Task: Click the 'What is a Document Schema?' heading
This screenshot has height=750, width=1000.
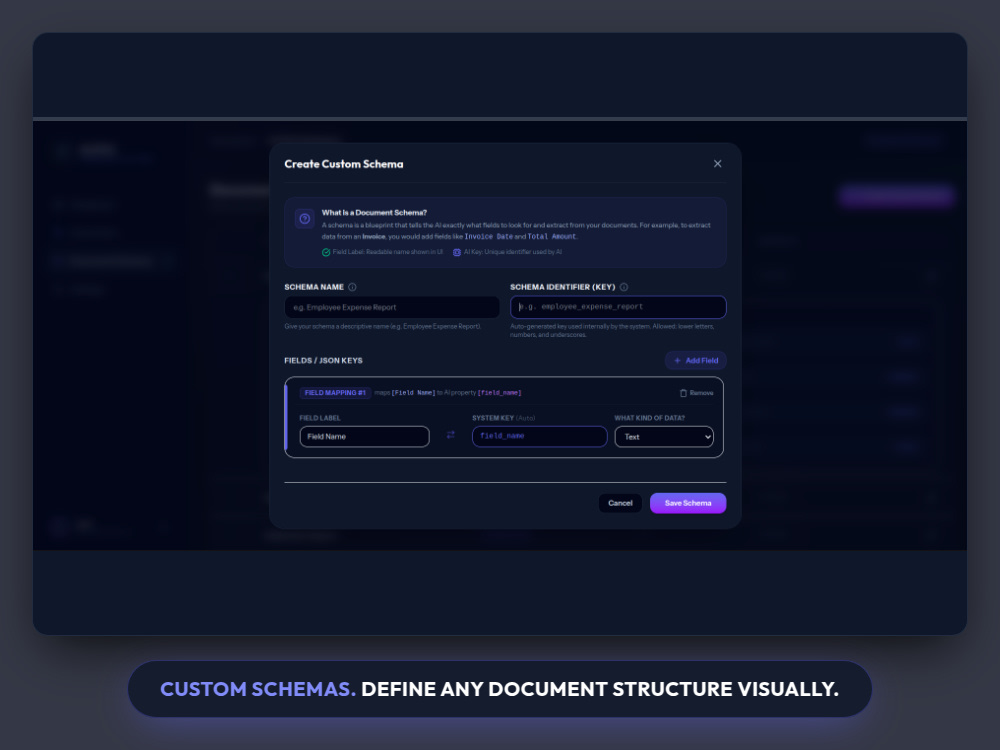Action: [374, 212]
